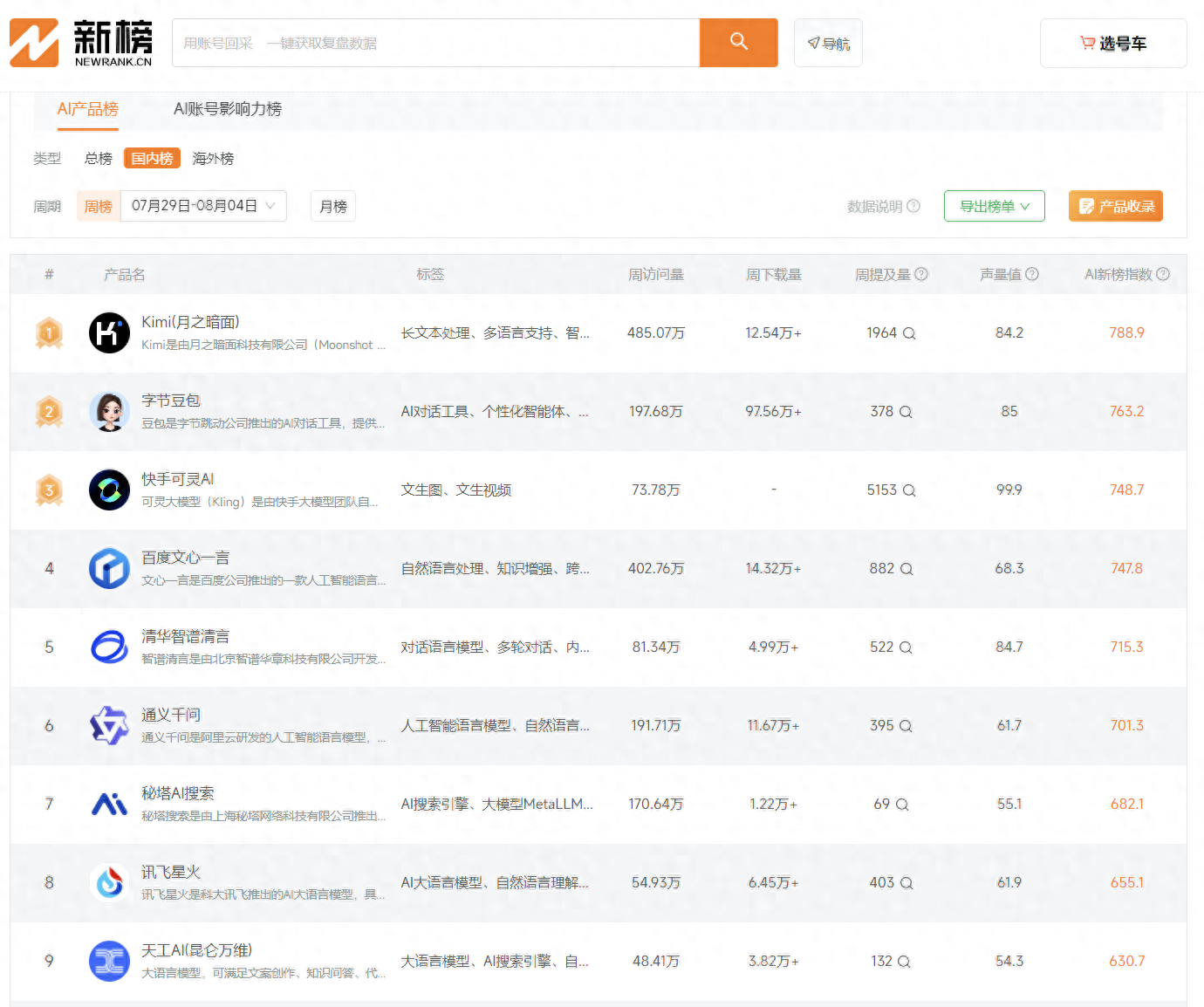The height and width of the screenshot is (1007, 1204).
Task: Open the Kimi(月之暗面) product name
Action: [190, 322]
